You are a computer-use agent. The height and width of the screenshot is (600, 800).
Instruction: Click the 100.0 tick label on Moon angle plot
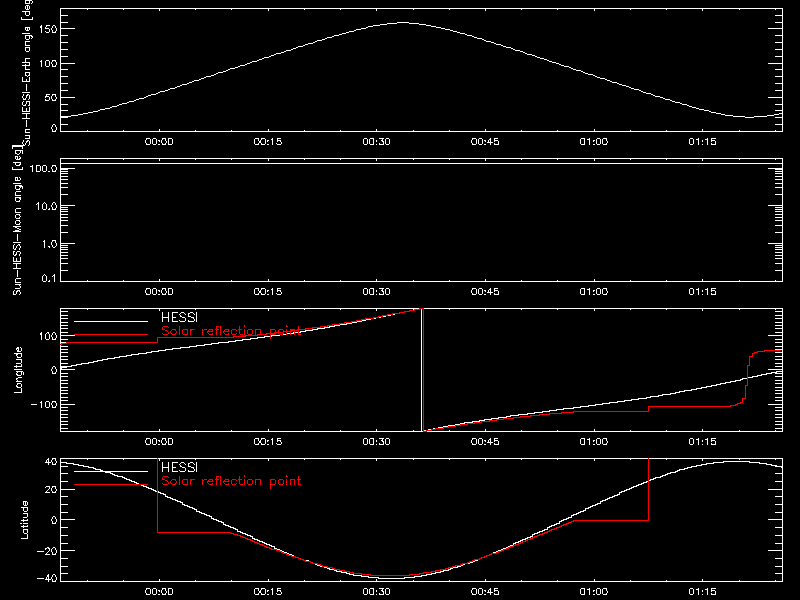pyautogui.click(x=43, y=168)
